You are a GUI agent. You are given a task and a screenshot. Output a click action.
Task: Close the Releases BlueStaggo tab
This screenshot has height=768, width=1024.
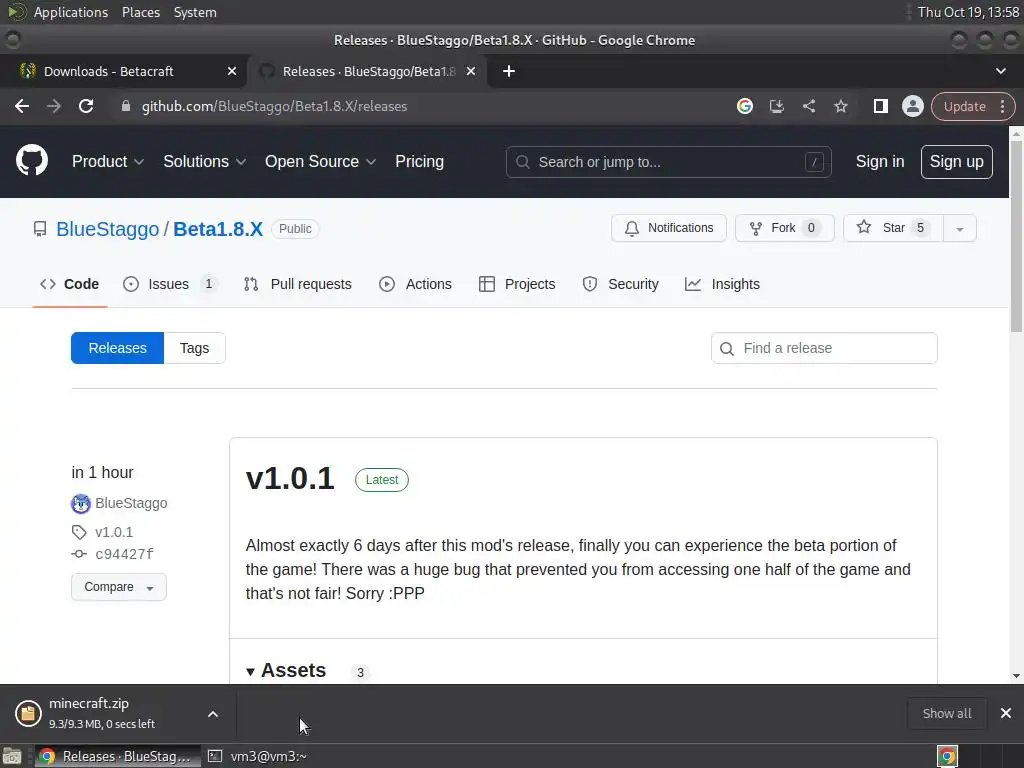[471, 71]
